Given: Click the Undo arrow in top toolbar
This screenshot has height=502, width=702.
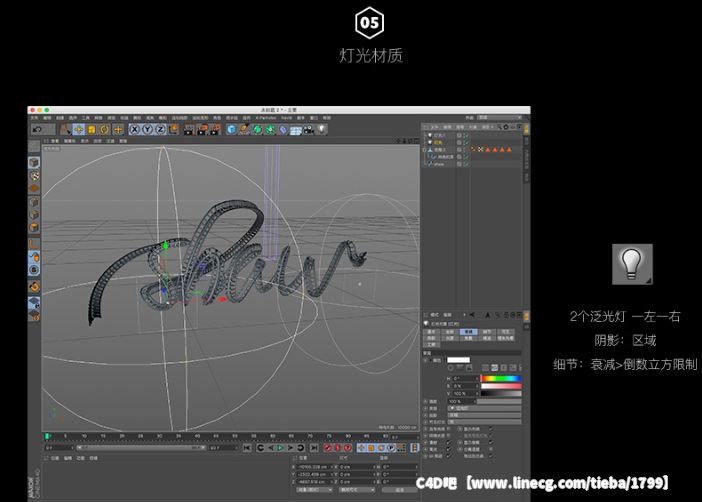Looking at the screenshot, I should pyautogui.click(x=38, y=130).
